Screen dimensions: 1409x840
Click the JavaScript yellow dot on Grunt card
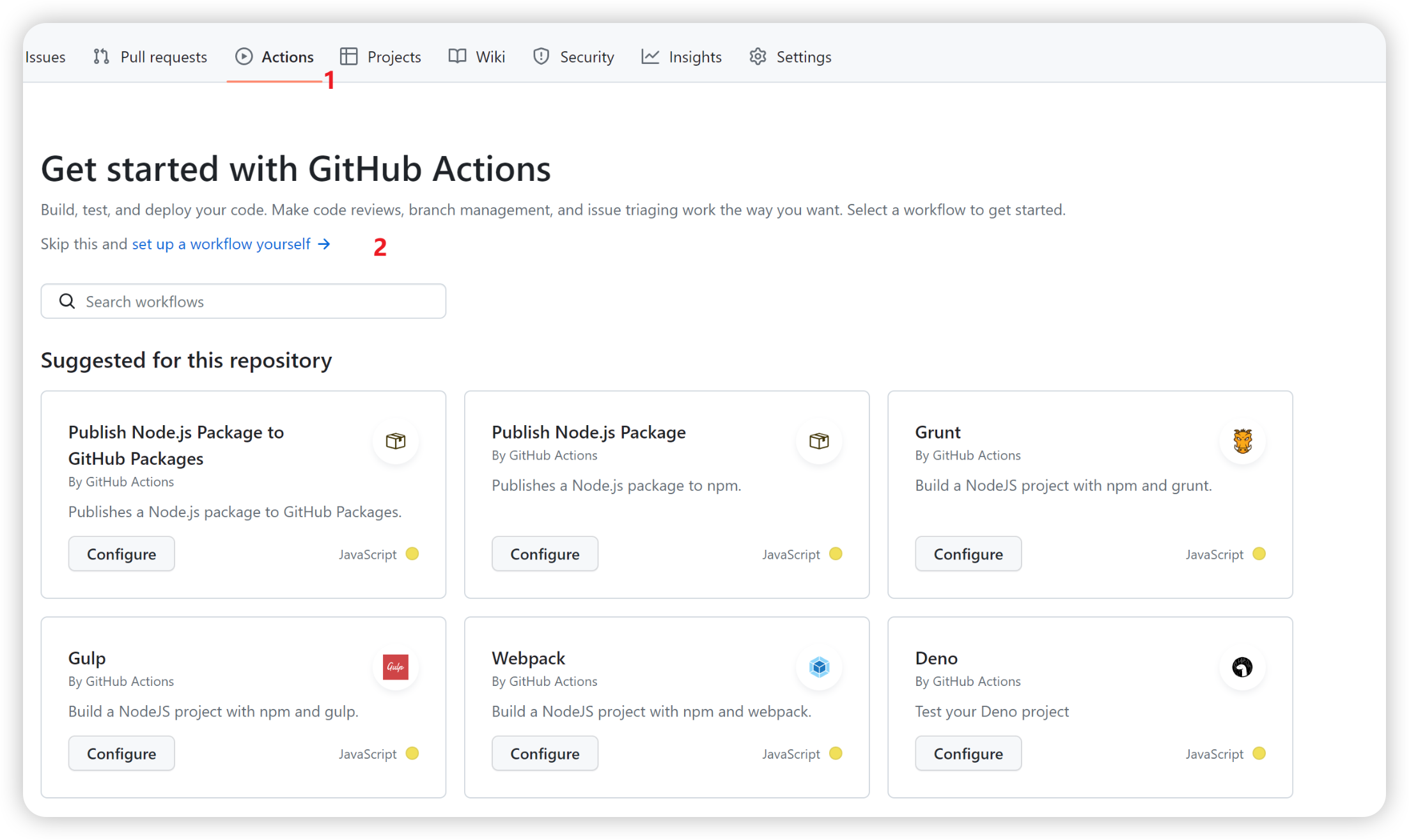1259,554
